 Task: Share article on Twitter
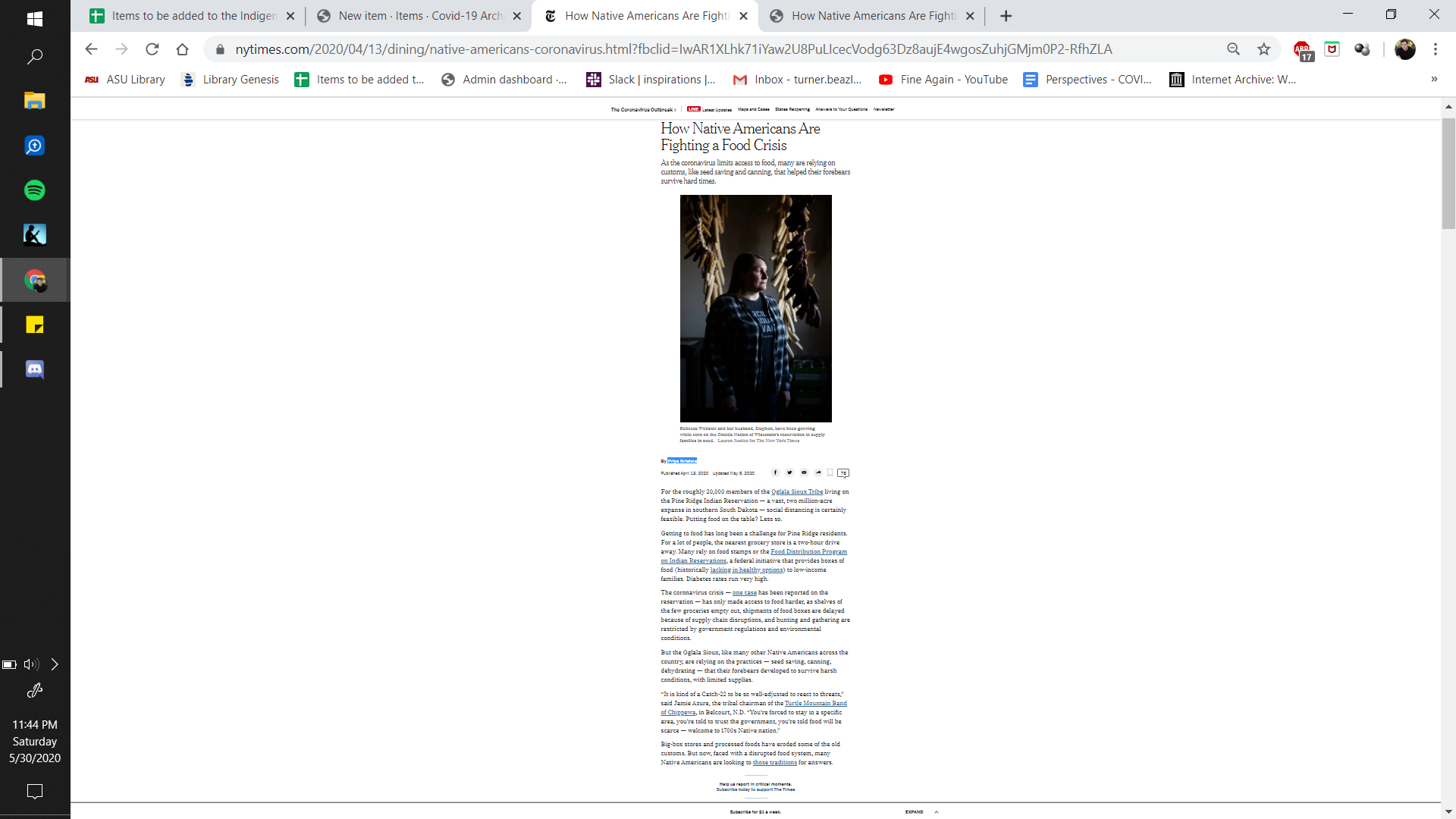point(789,472)
